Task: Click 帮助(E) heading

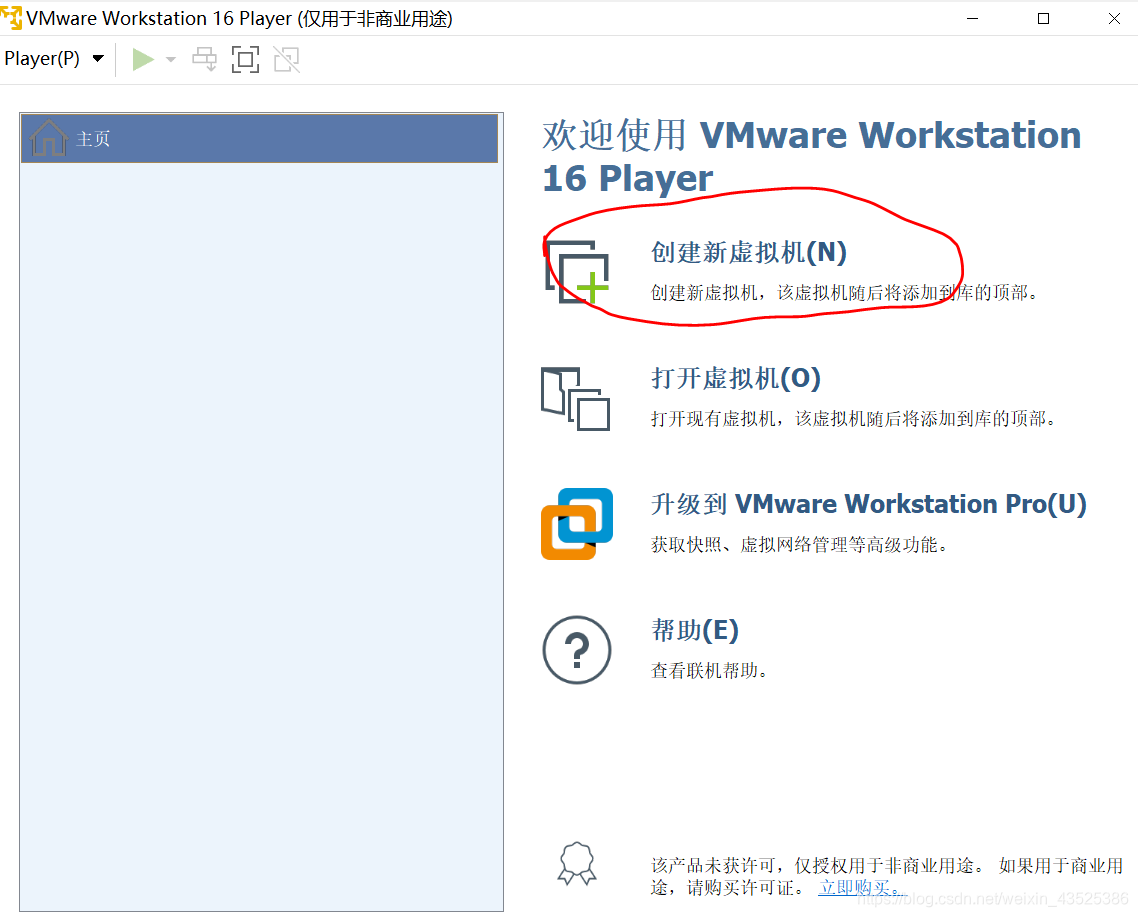Action: pyautogui.click(x=695, y=630)
